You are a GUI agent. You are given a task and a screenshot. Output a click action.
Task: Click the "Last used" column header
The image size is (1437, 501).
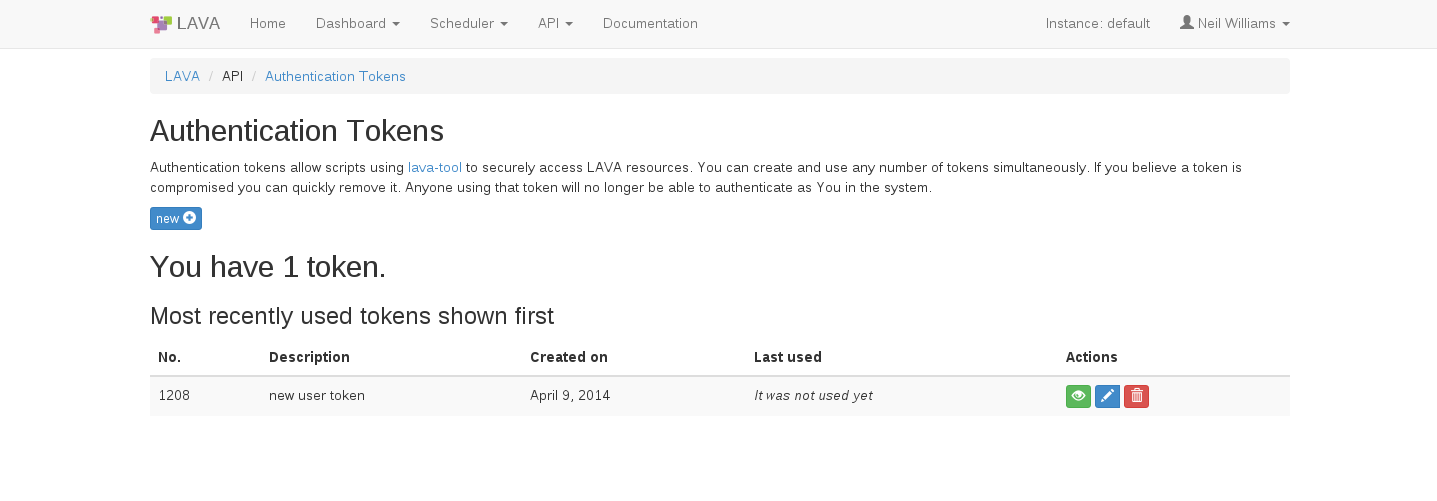click(x=788, y=357)
